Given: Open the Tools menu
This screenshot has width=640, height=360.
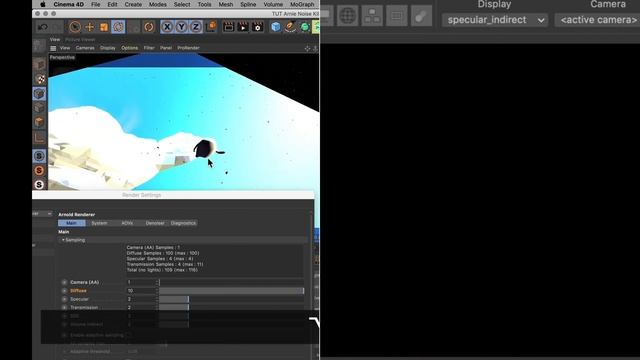Looking at the screenshot, I should tap(204, 4).
